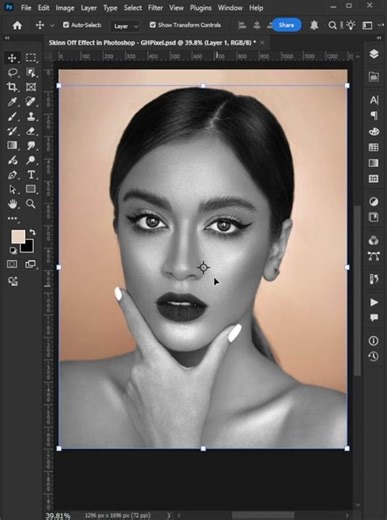Open the Image menu
The width and height of the screenshot is (387, 520).
point(65,8)
